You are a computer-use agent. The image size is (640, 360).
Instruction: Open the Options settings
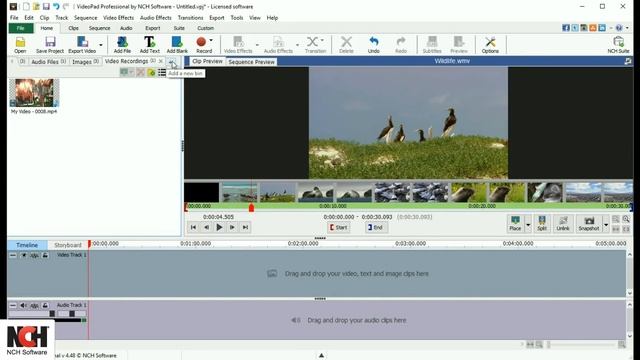(490, 44)
